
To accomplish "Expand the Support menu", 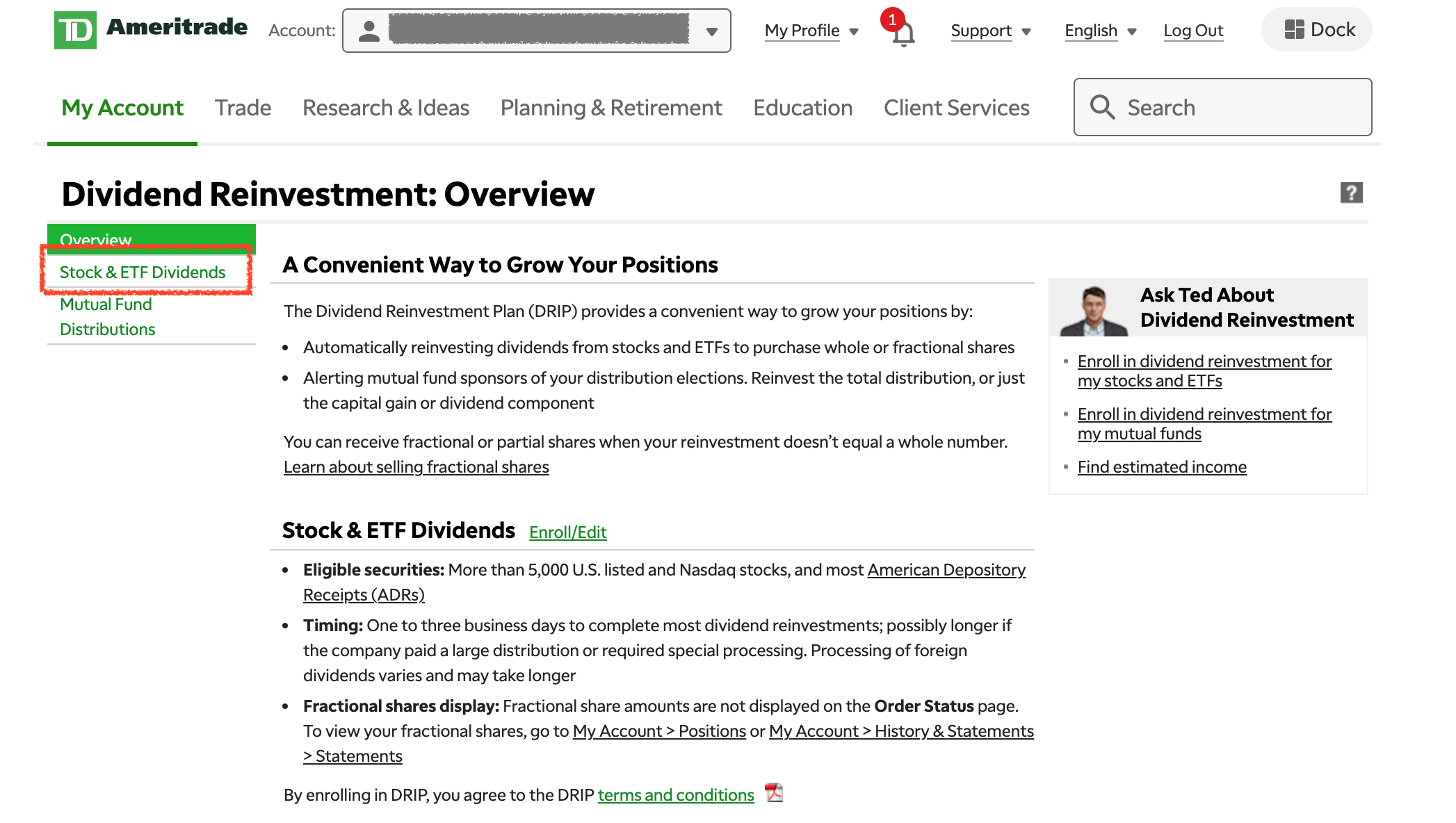I will coord(990,31).
